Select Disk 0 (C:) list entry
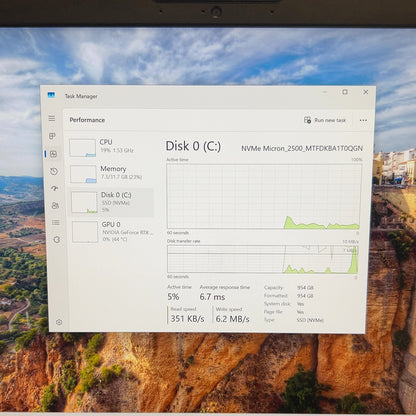 pyautogui.click(x=111, y=202)
